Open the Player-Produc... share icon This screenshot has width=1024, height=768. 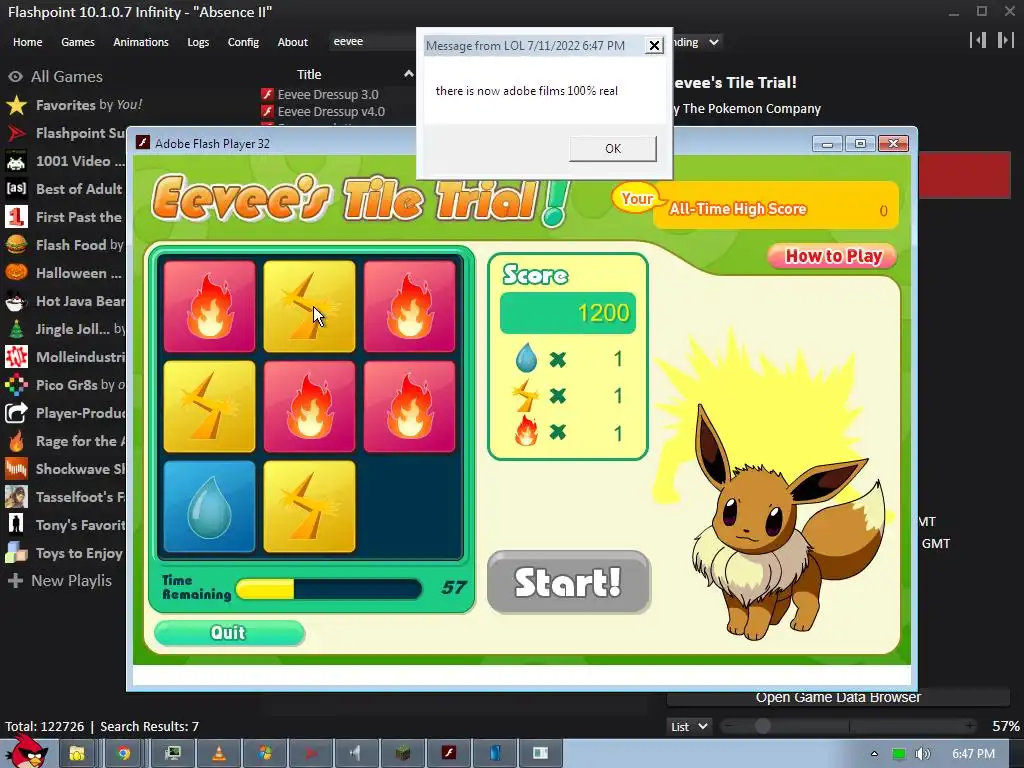[16, 413]
